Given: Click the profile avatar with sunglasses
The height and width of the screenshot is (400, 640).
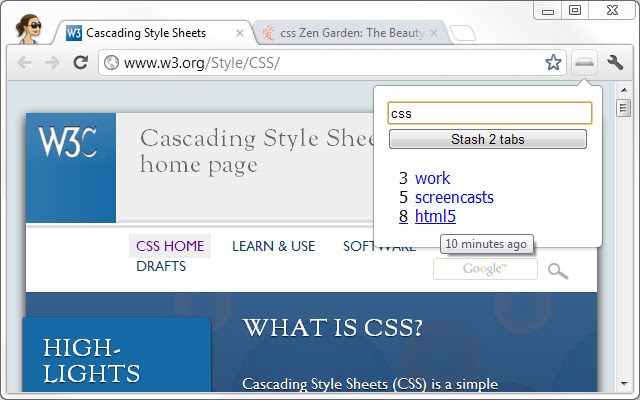Looking at the screenshot, I should click(x=29, y=29).
